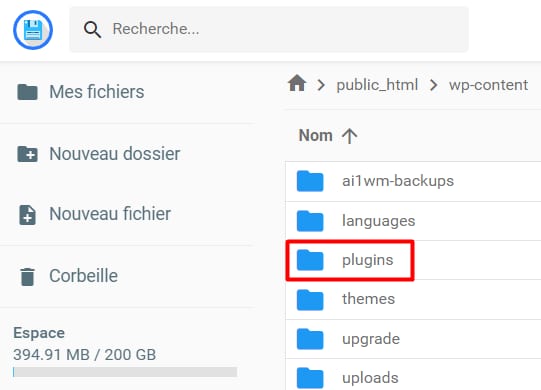Click the Mes fichiers folder icon
This screenshot has width=541, height=390.
27,92
